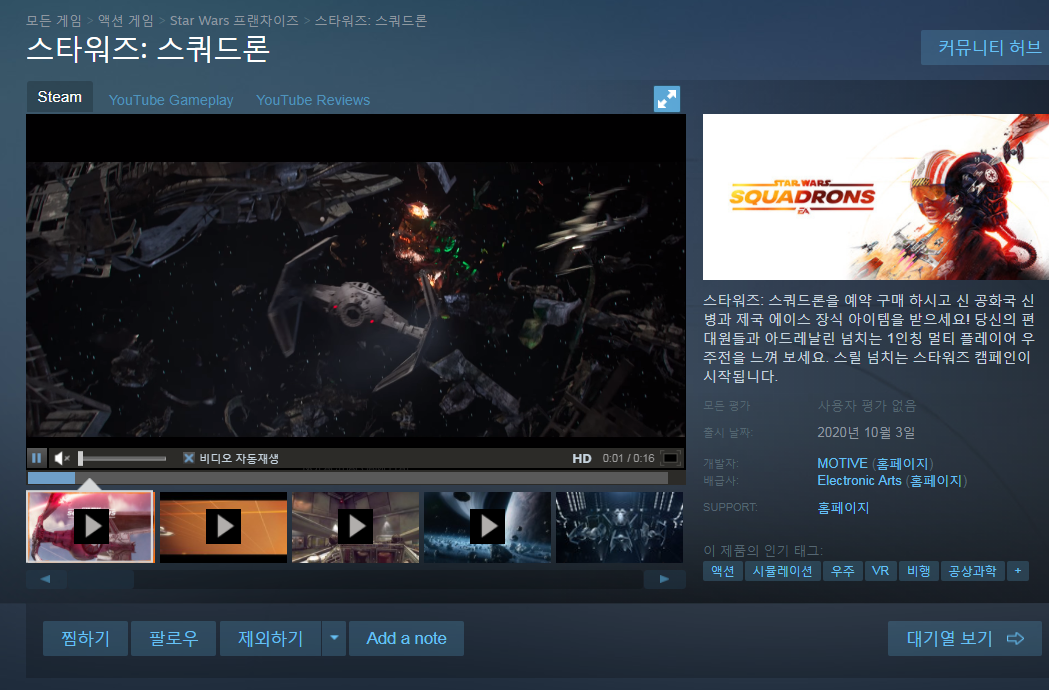
Task: Open the SUPPORT 홈페이지 link
Action: 843,508
